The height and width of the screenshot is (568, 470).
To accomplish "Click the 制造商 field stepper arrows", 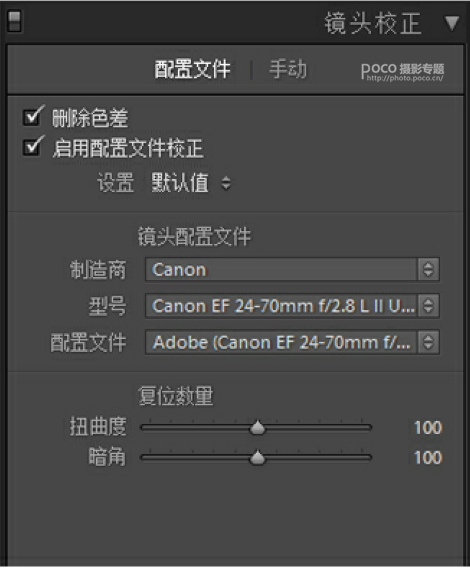I will point(428,270).
